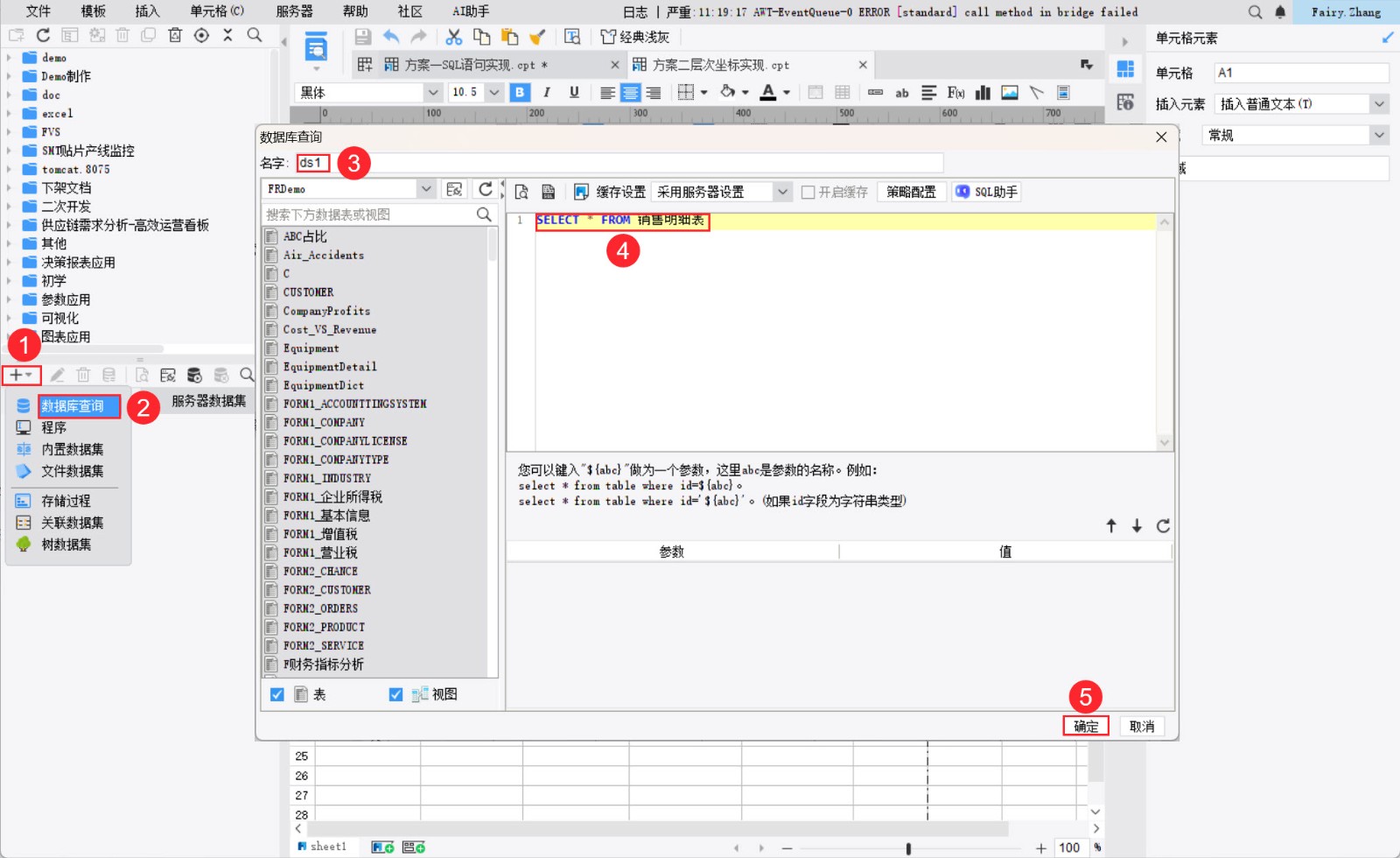Screen dimensions: 1400x858
Task: Click the A1 cell input field
Action: (x=1301, y=73)
